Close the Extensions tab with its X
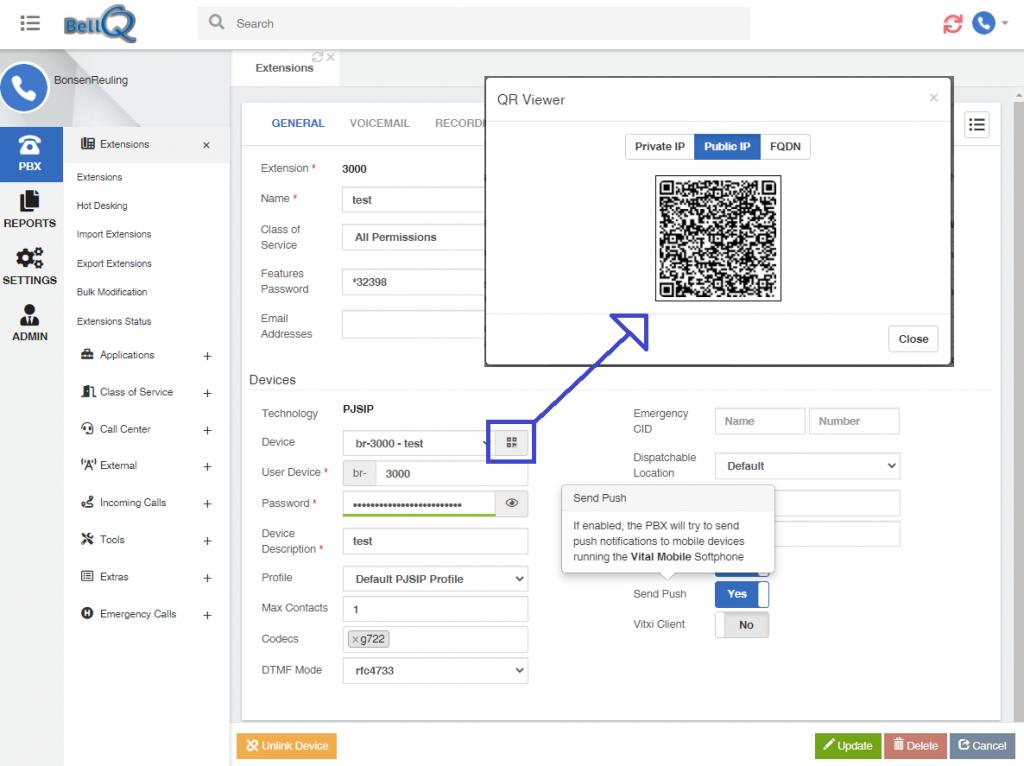The image size is (1024, 766). 331,57
